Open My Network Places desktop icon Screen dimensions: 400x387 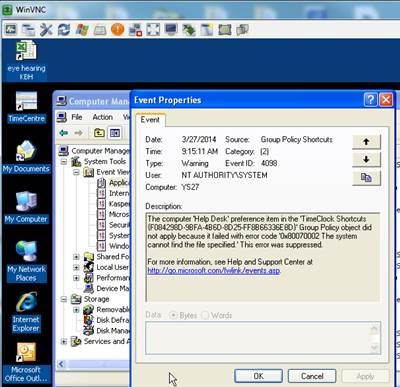26,262
